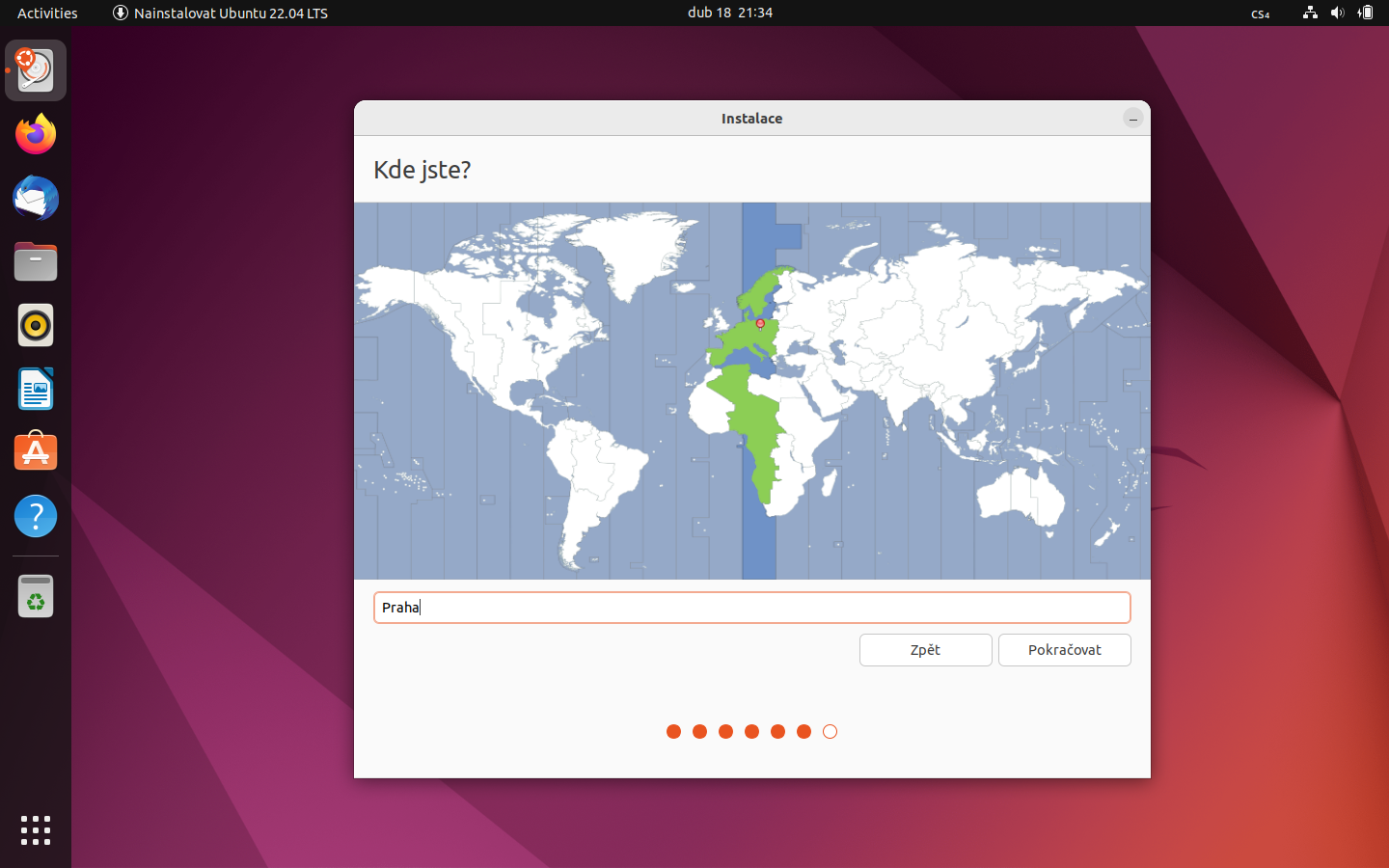
Task: Open the Trash in the dock
Action: (35, 595)
